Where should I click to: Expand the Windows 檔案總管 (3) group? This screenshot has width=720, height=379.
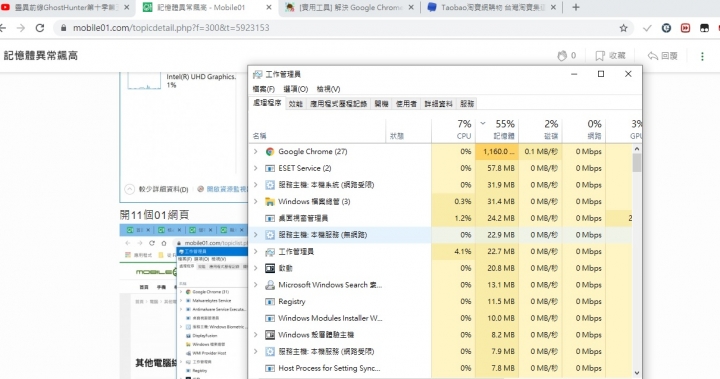click(x=256, y=202)
